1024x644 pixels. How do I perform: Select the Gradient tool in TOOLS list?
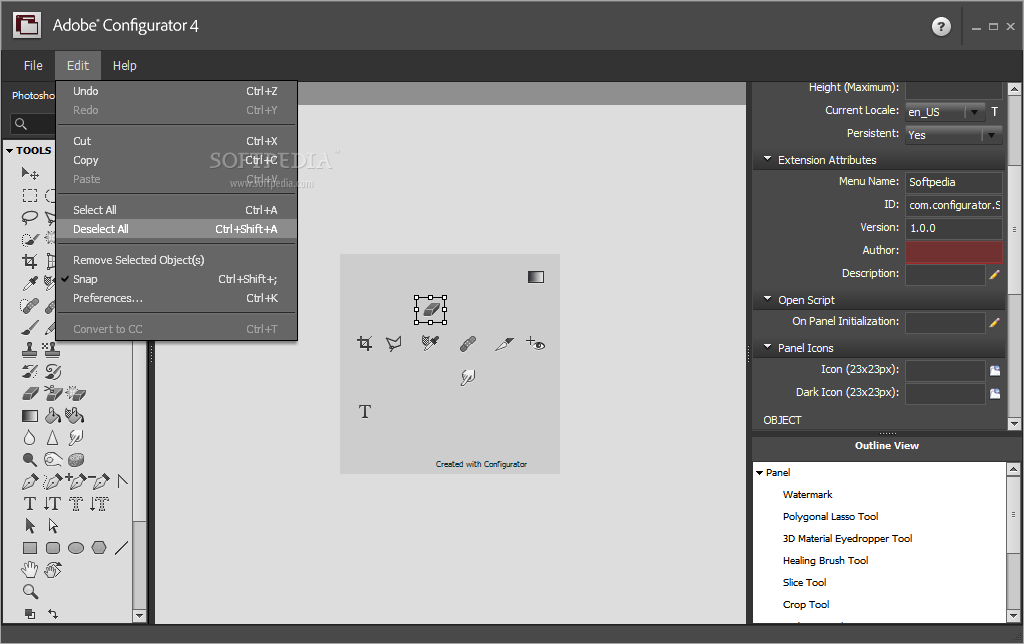[30, 415]
